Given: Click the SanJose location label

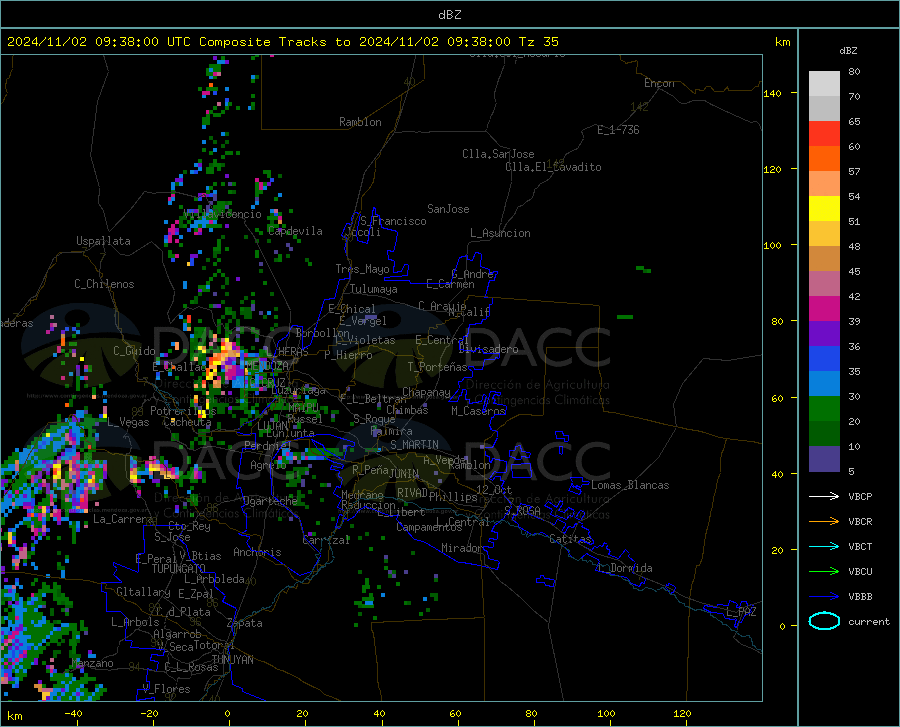Looking at the screenshot, I should [448, 209].
